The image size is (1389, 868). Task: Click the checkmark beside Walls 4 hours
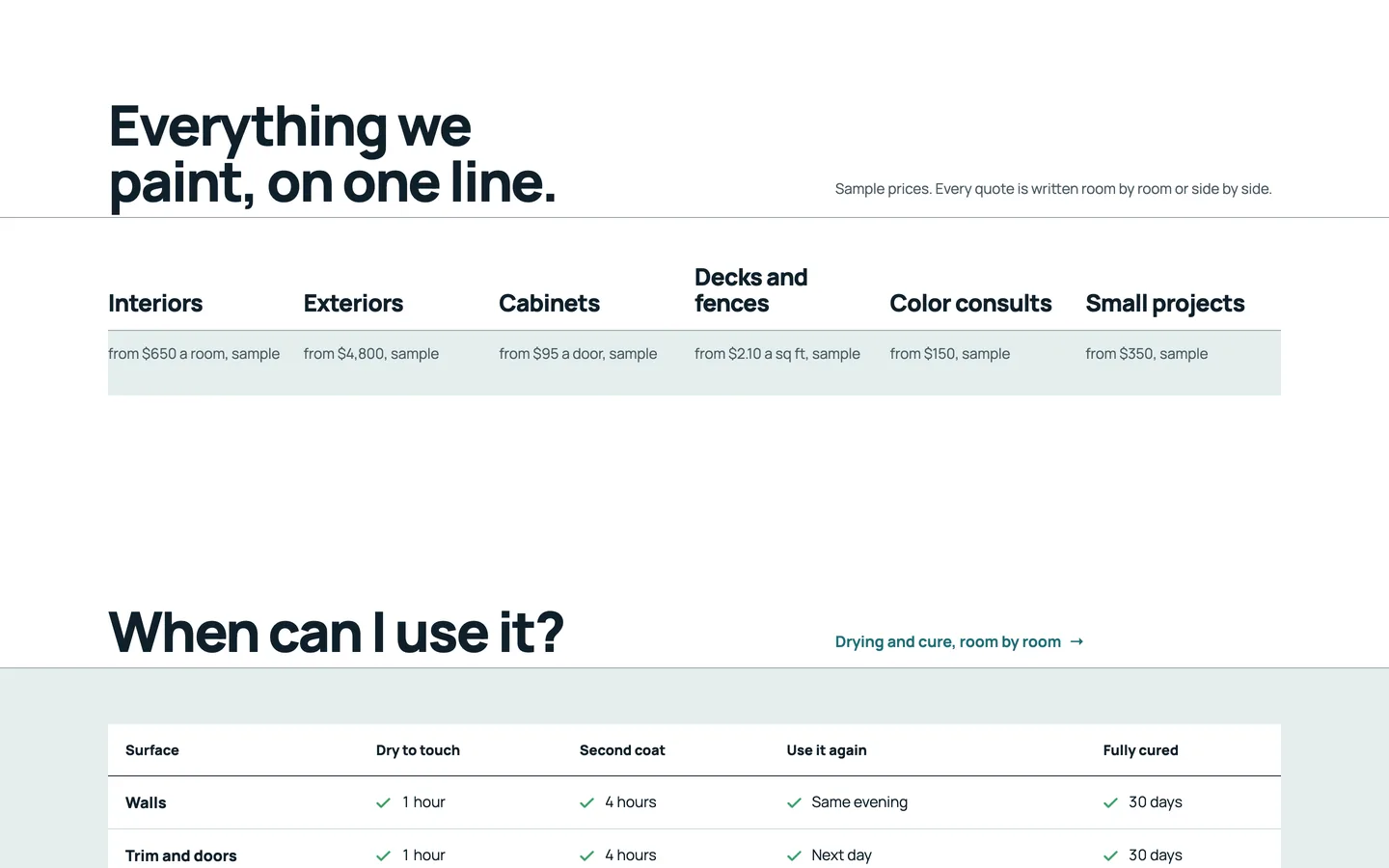tap(586, 802)
